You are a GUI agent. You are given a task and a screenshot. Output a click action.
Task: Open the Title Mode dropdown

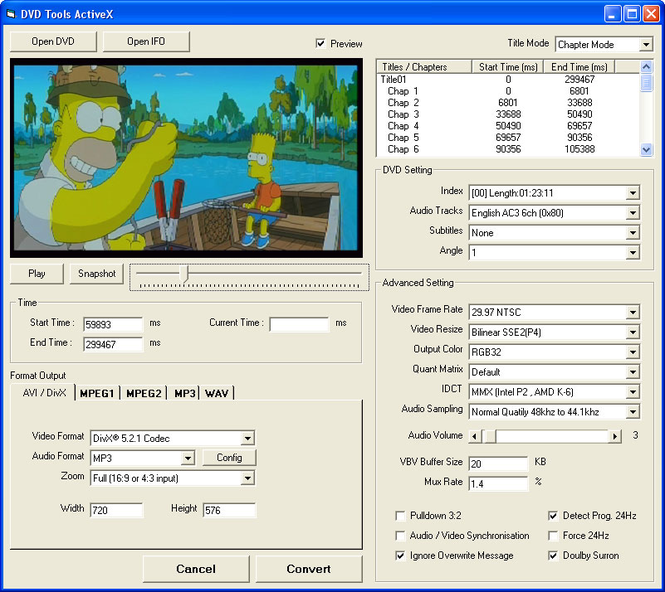point(604,44)
